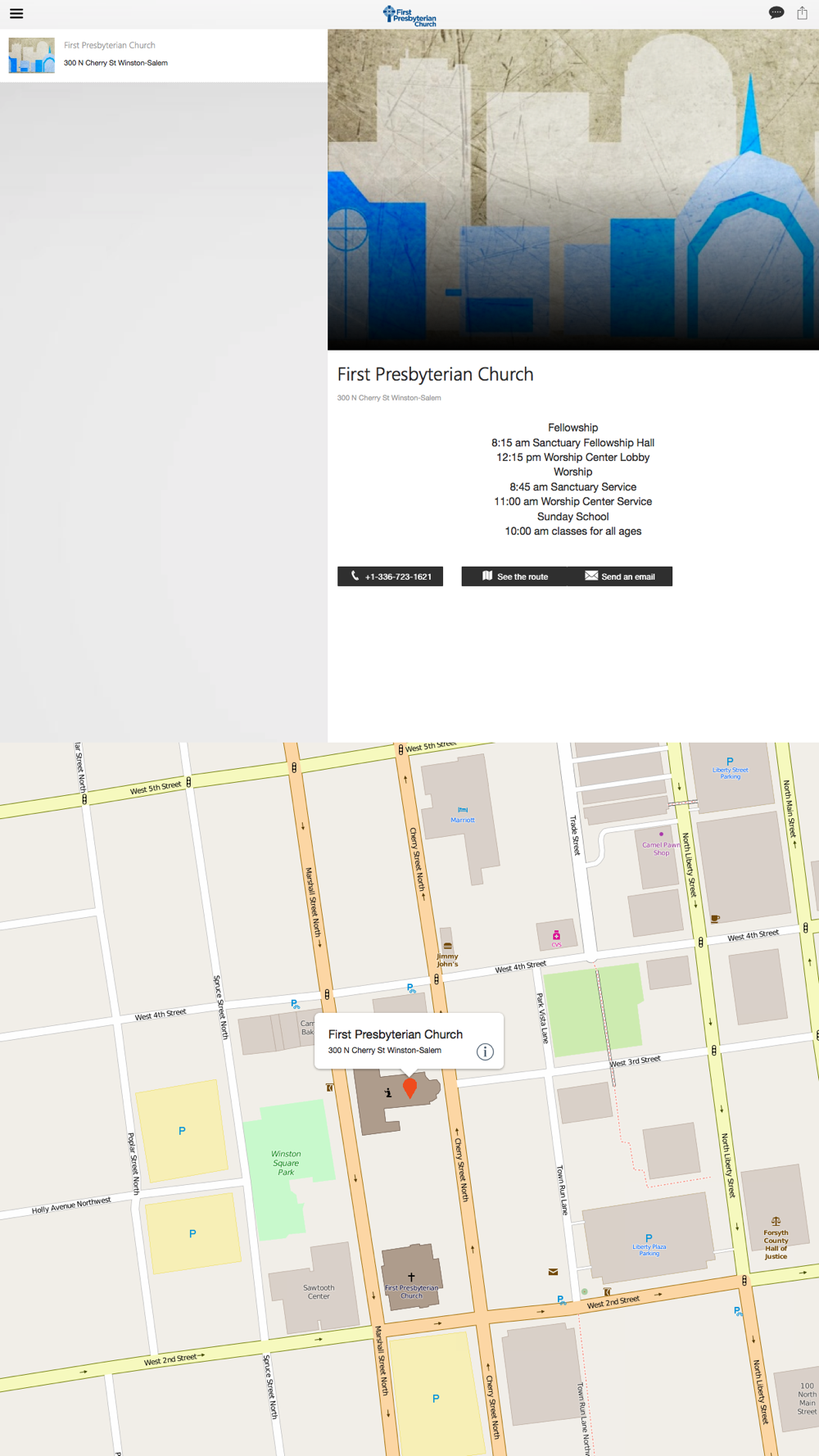
Task: Click the Liberty Street Parking icon
Action: pyautogui.click(x=730, y=762)
